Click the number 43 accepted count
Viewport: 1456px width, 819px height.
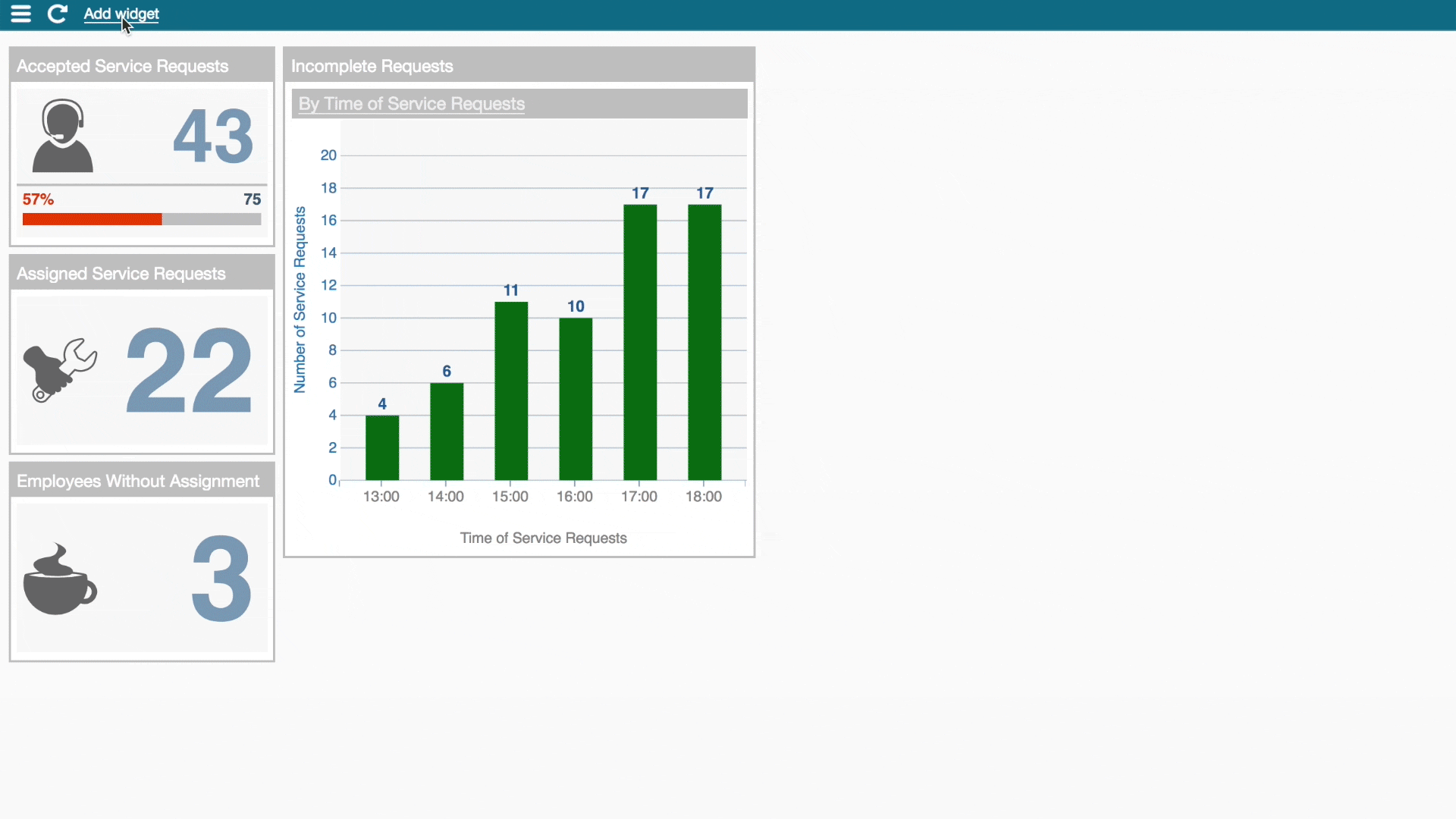coord(213,136)
